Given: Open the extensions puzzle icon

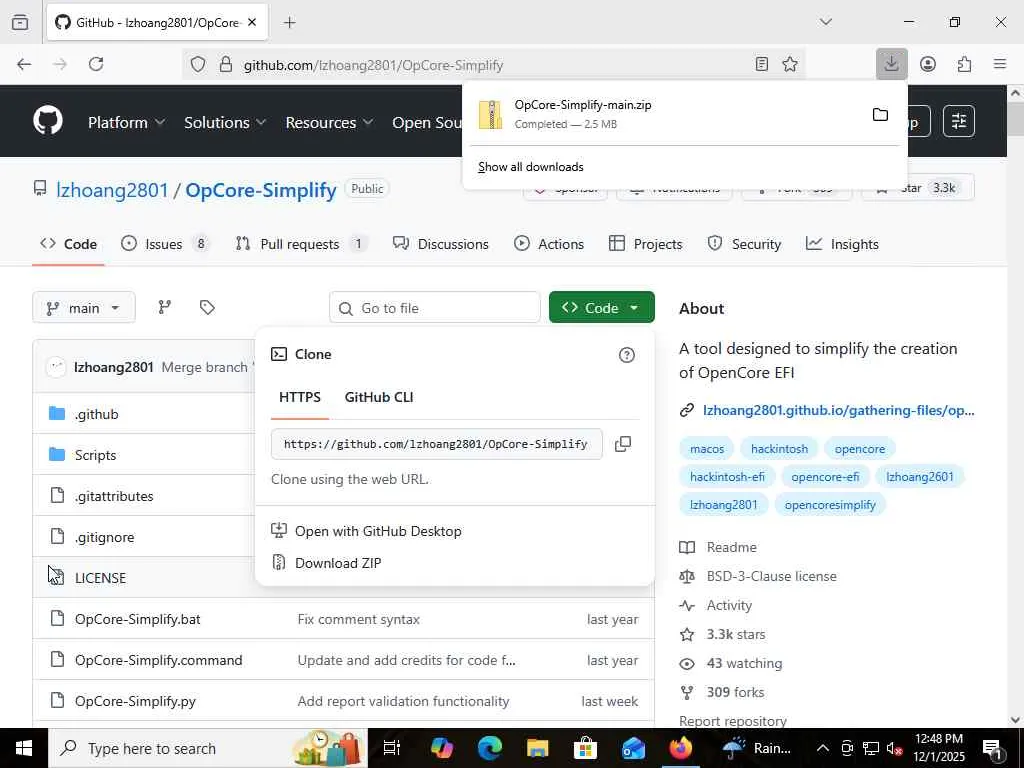Looking at the screenshot, I should [x=965, y=64].
